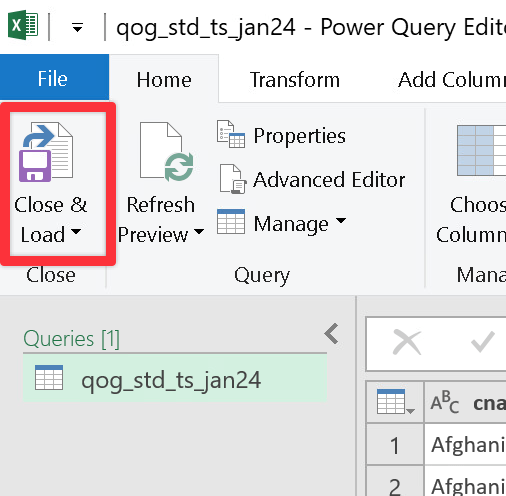Open the Advanced Editor

pyautogui.click(x=312, y=180)
